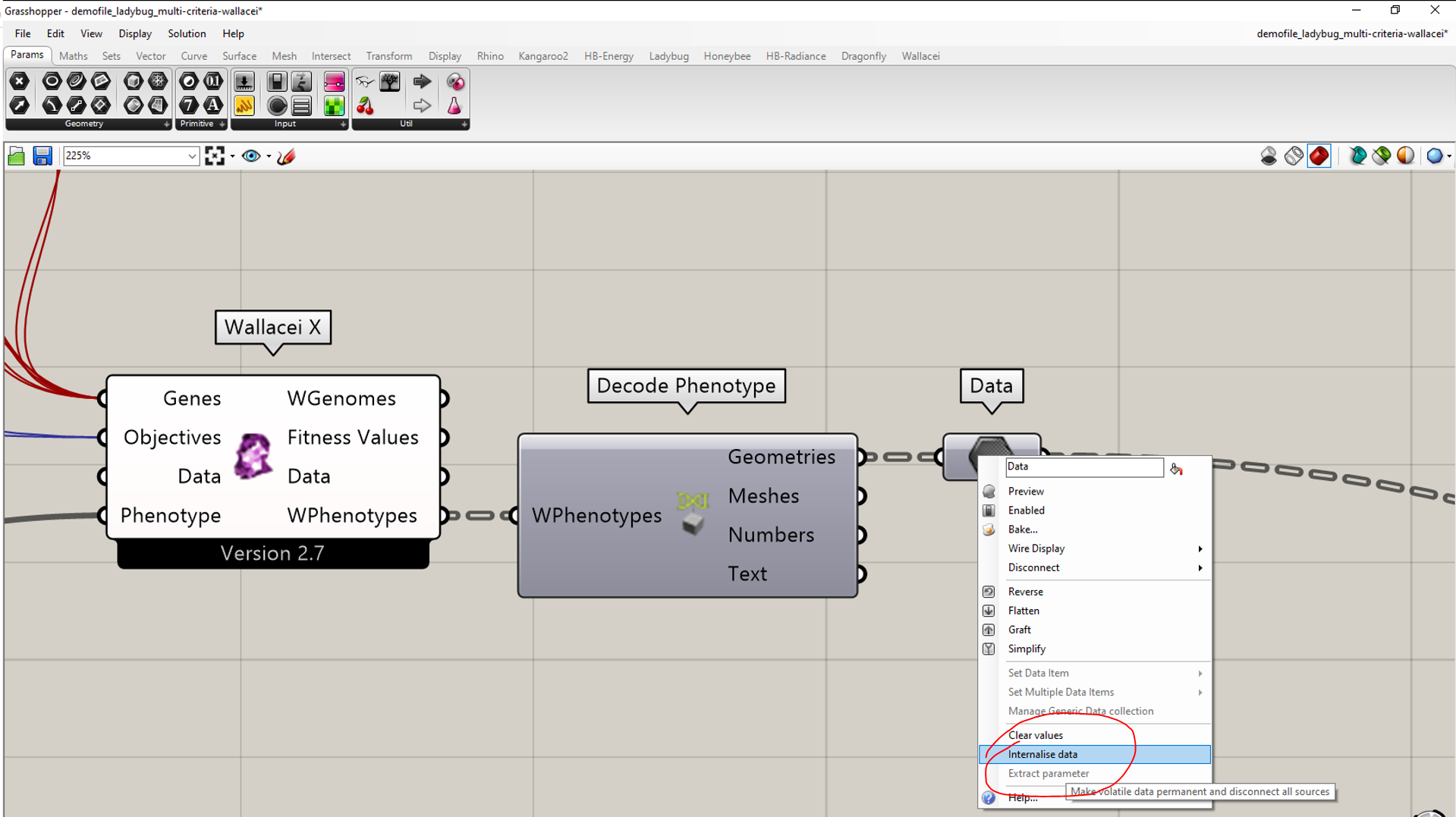Click Internalise data in the context menu
Viewport: 1456px width, 817px height.
click(x=1042, y=754)
